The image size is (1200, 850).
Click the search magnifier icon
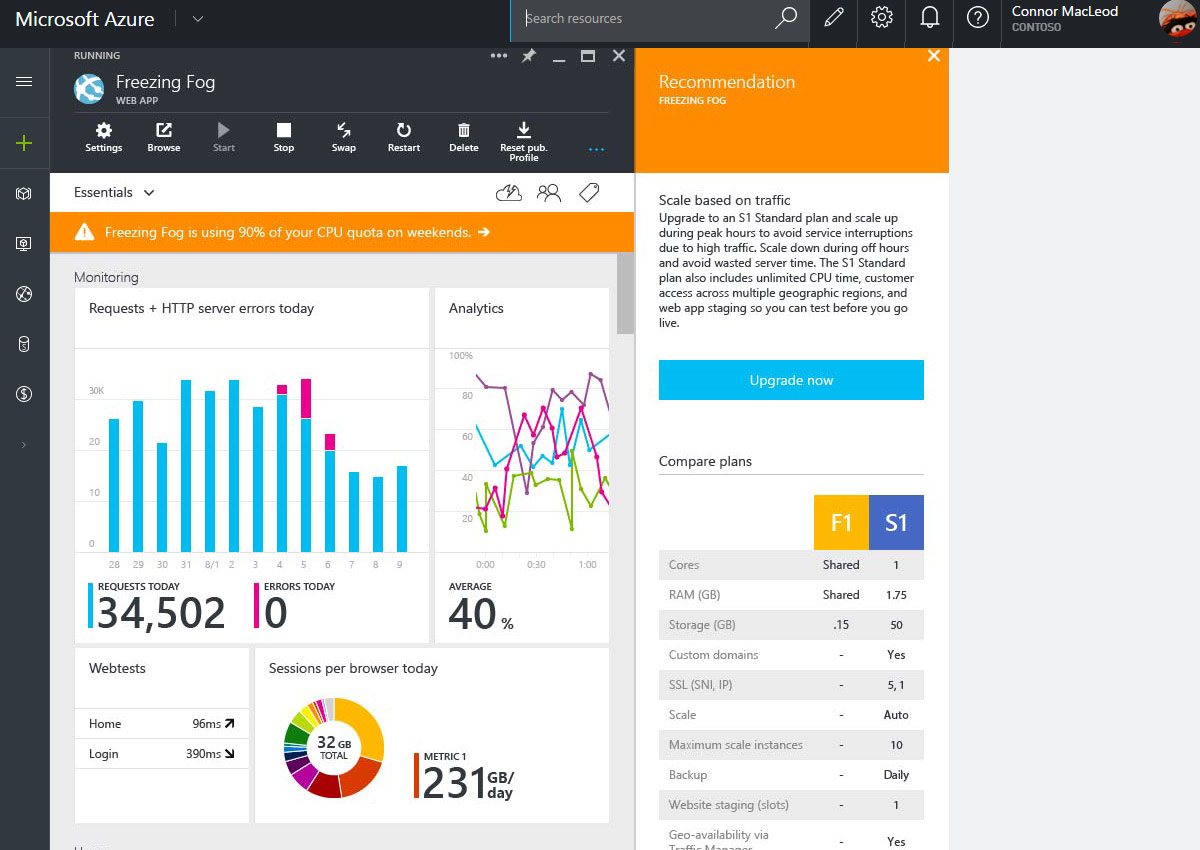(x=786, y=18)
